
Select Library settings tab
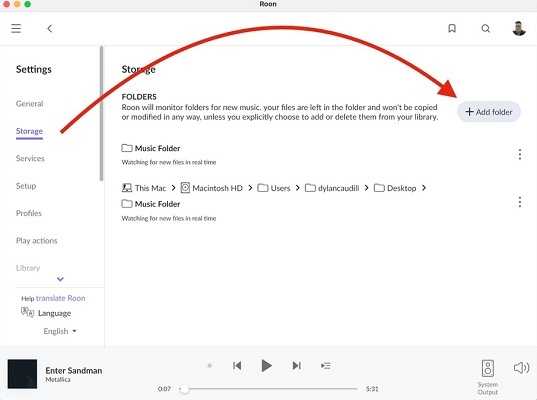point(28,268)
